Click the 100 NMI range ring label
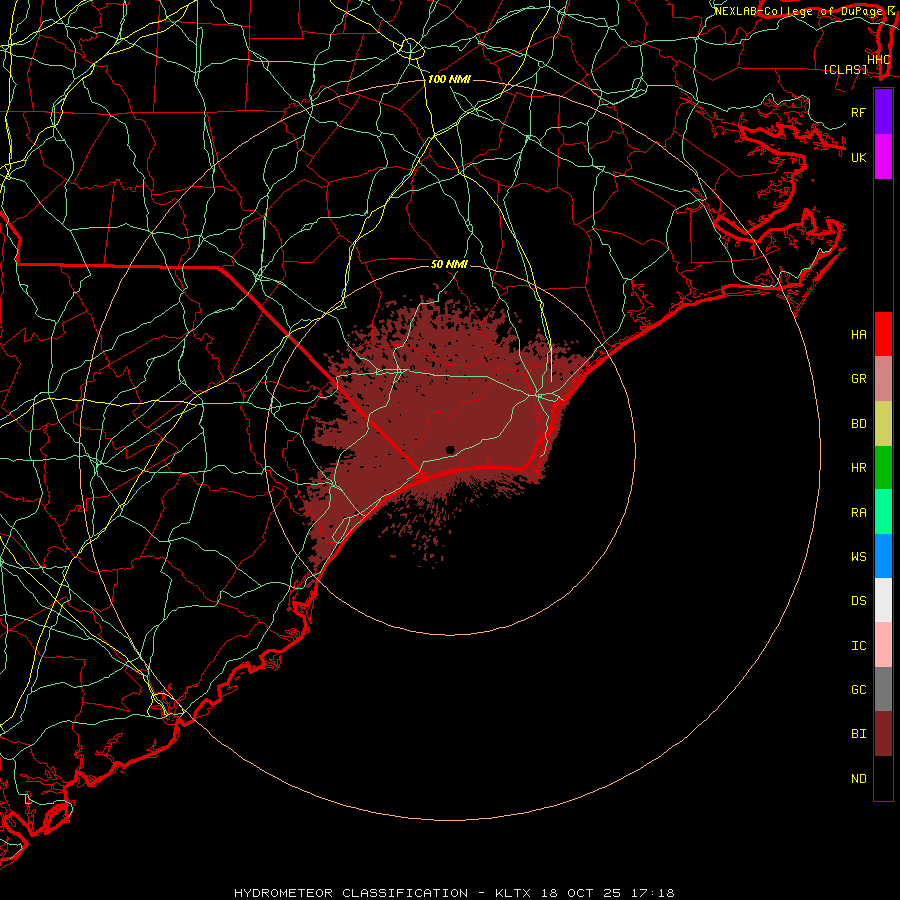The height and width of the screenshot is (900, 900). click(x=449, y=79)
